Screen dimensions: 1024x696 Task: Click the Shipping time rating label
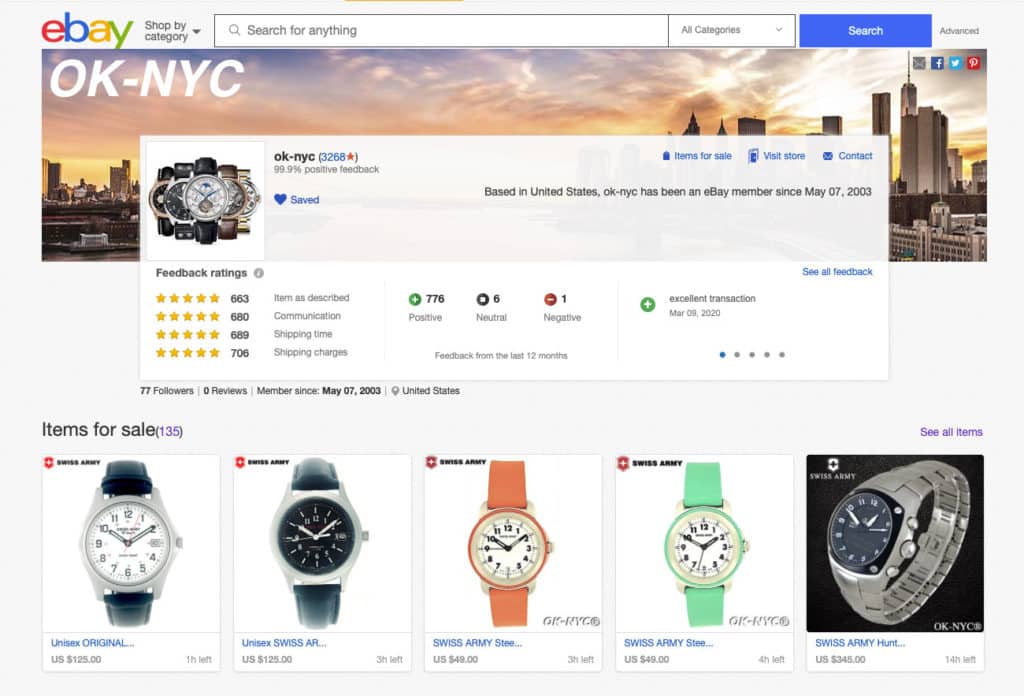303,334
